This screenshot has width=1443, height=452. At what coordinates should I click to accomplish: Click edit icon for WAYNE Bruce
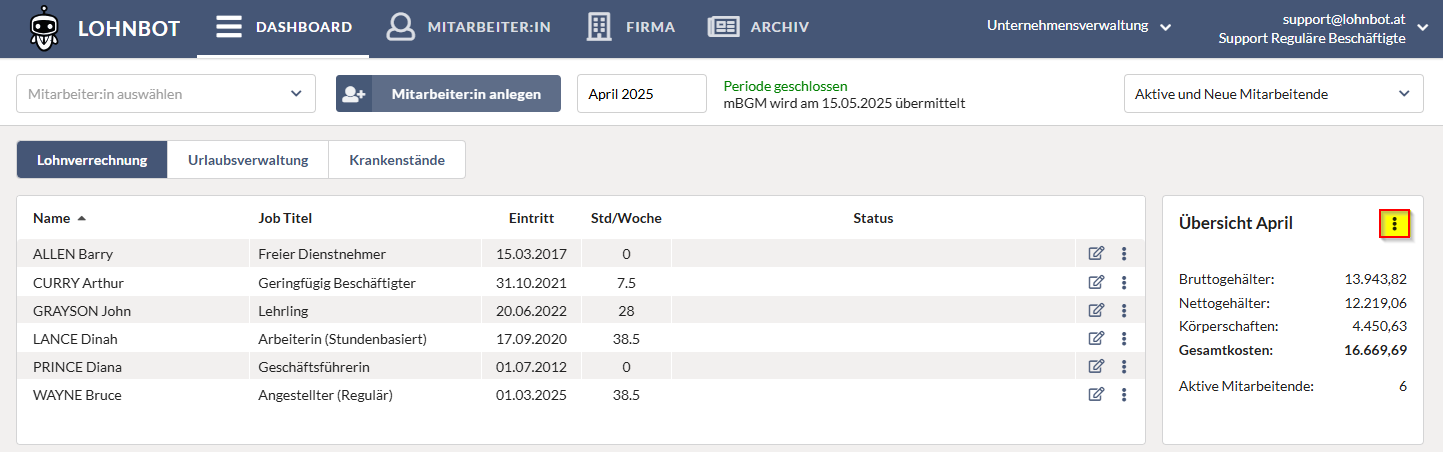[x=1096, y=395]
